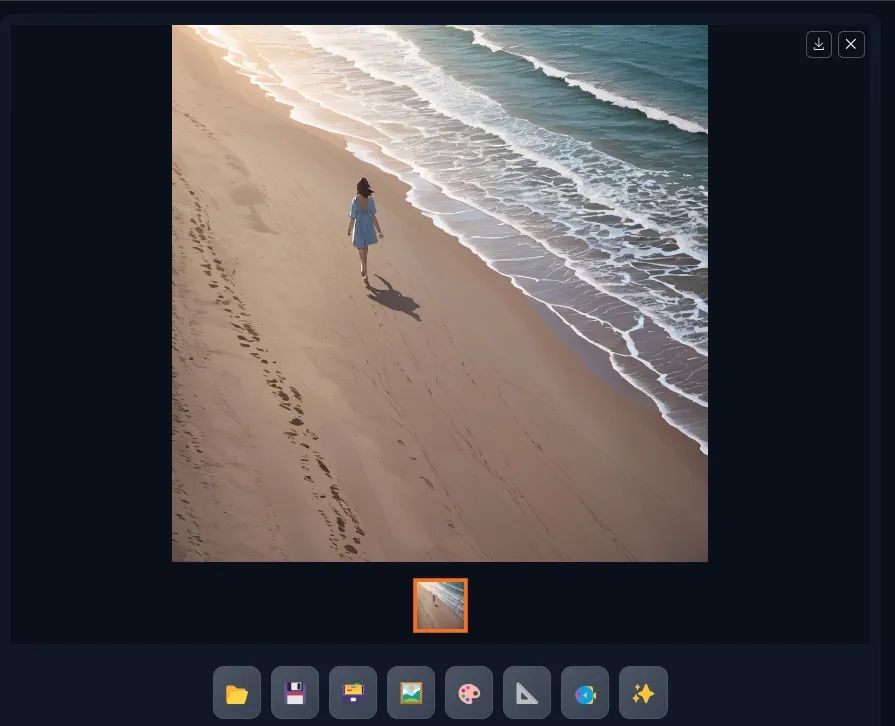Open the yellow folder button
895x726 pixels.
[237, 692]
